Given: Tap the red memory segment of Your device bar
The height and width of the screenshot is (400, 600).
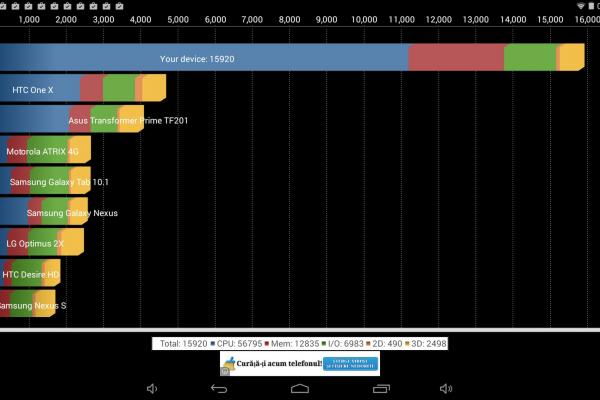Looking at the screenshot, I should 456,57.
